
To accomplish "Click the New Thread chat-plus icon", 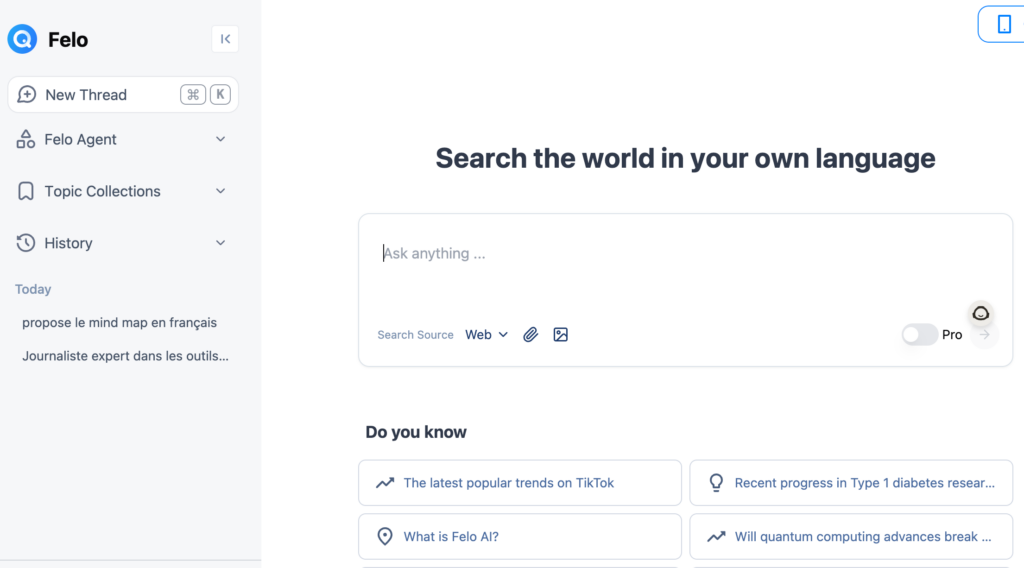I will [x=27, y=95].
